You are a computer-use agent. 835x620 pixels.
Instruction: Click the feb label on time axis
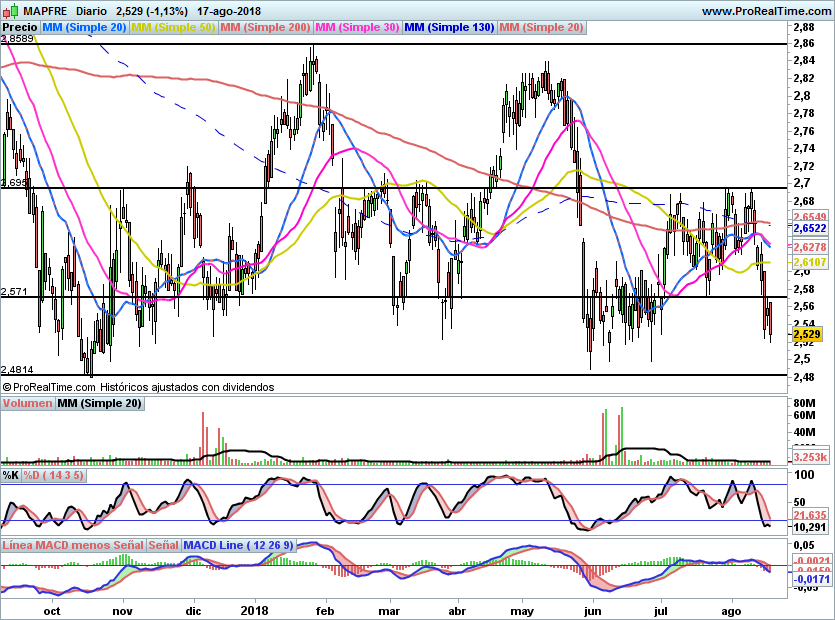click(x=325, y=611)
